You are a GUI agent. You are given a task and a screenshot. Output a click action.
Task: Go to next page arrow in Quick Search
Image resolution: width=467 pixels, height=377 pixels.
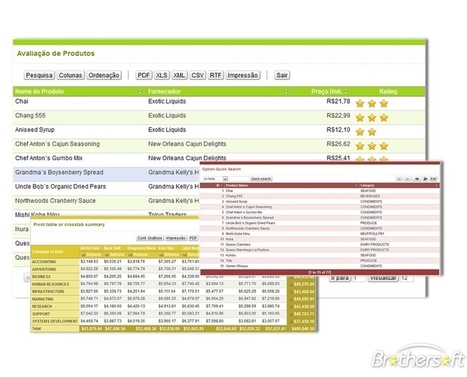point(417,179)
